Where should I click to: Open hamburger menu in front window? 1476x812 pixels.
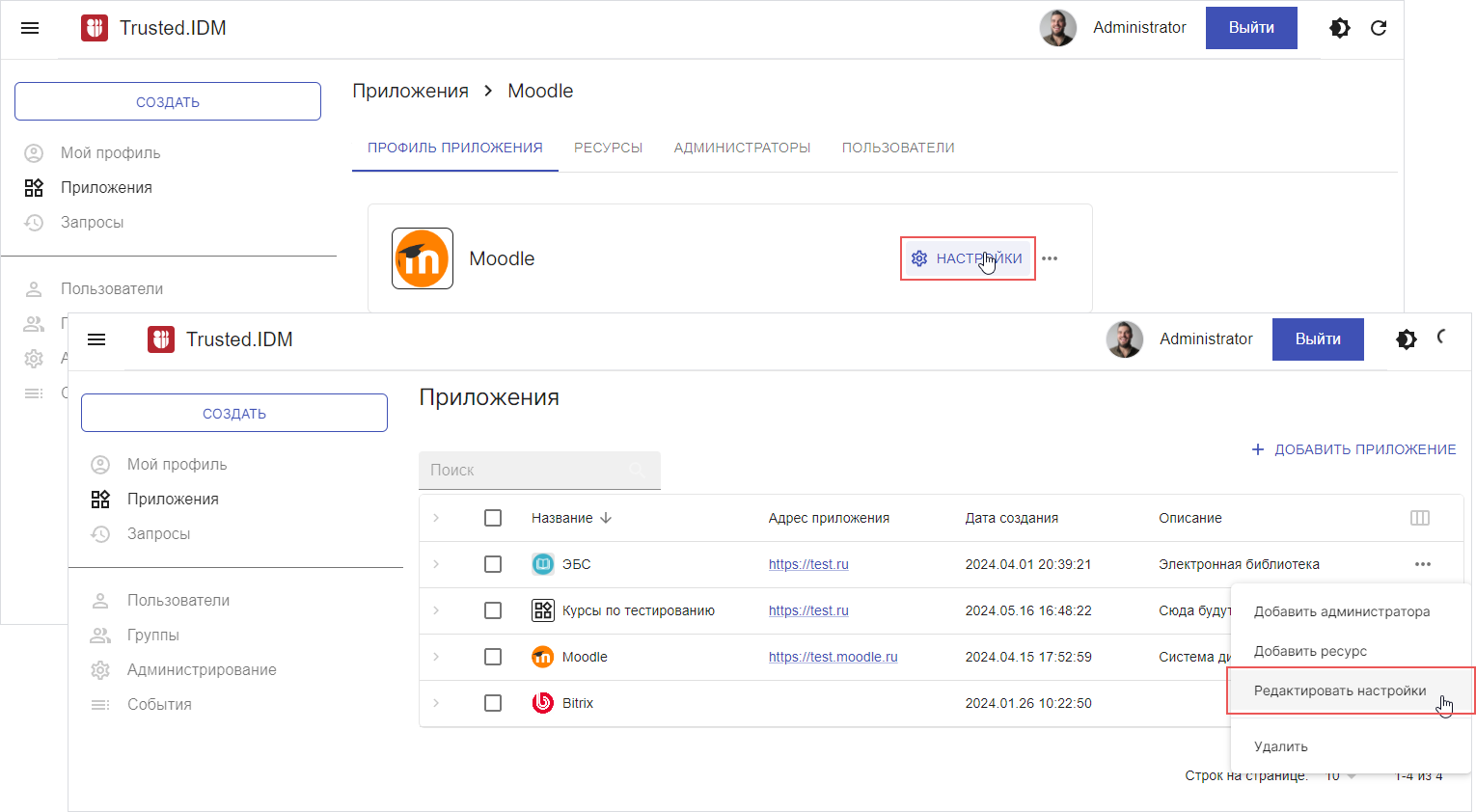point(96,339)
